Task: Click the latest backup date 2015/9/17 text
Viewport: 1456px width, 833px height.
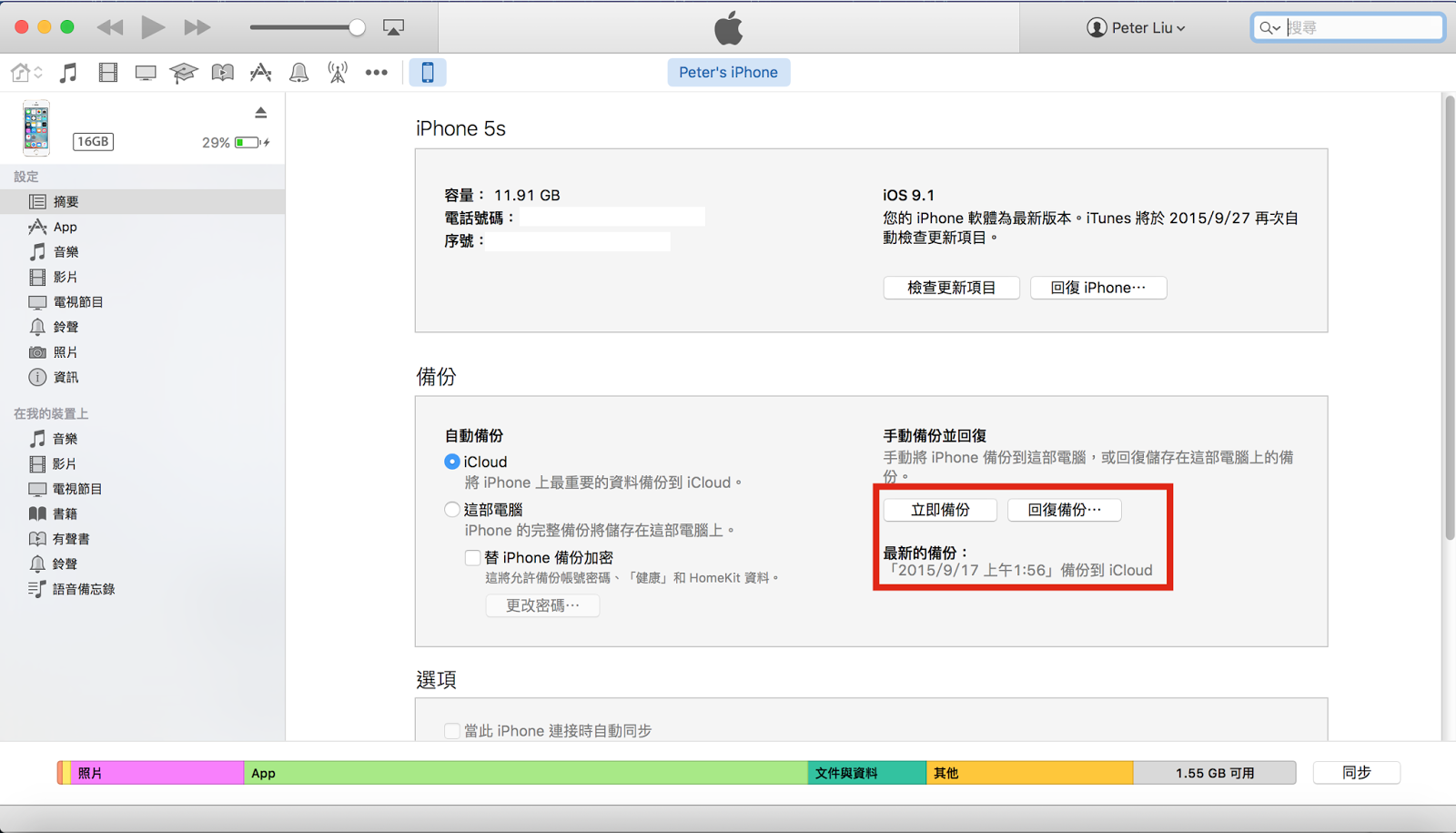Action: 1019,570
